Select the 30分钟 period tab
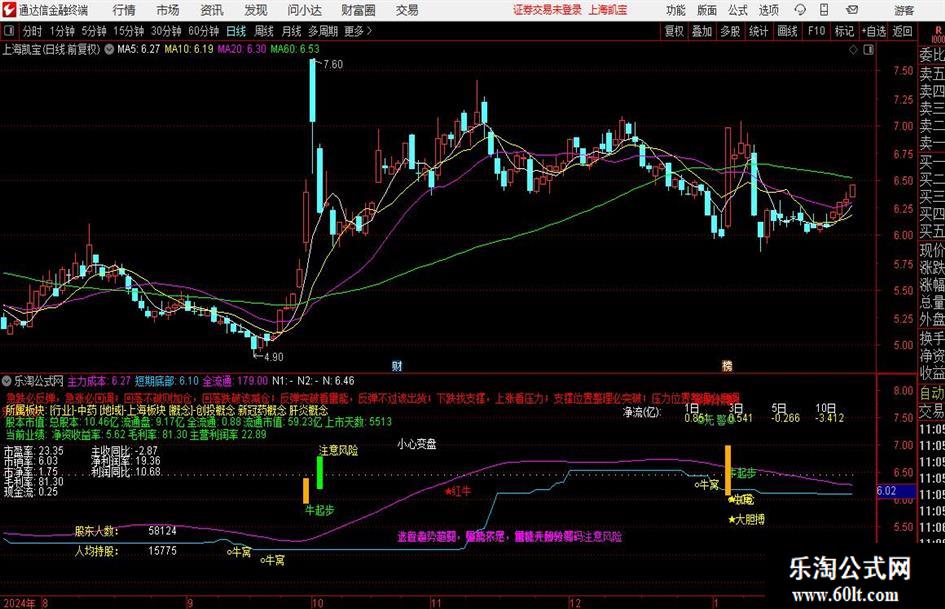Screen dimensions: 945x609 166,31
